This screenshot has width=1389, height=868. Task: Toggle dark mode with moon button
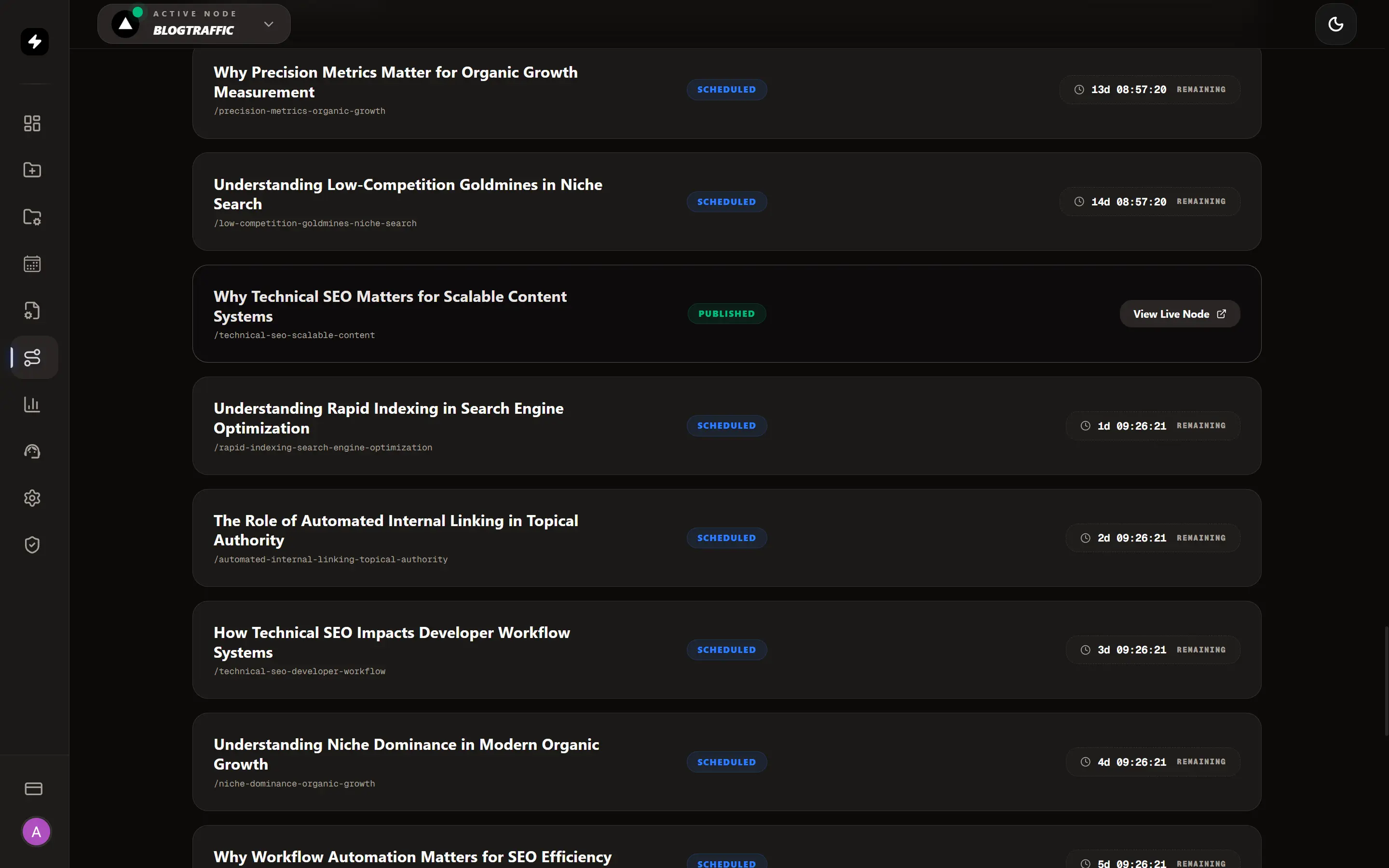coord(1335,24)
